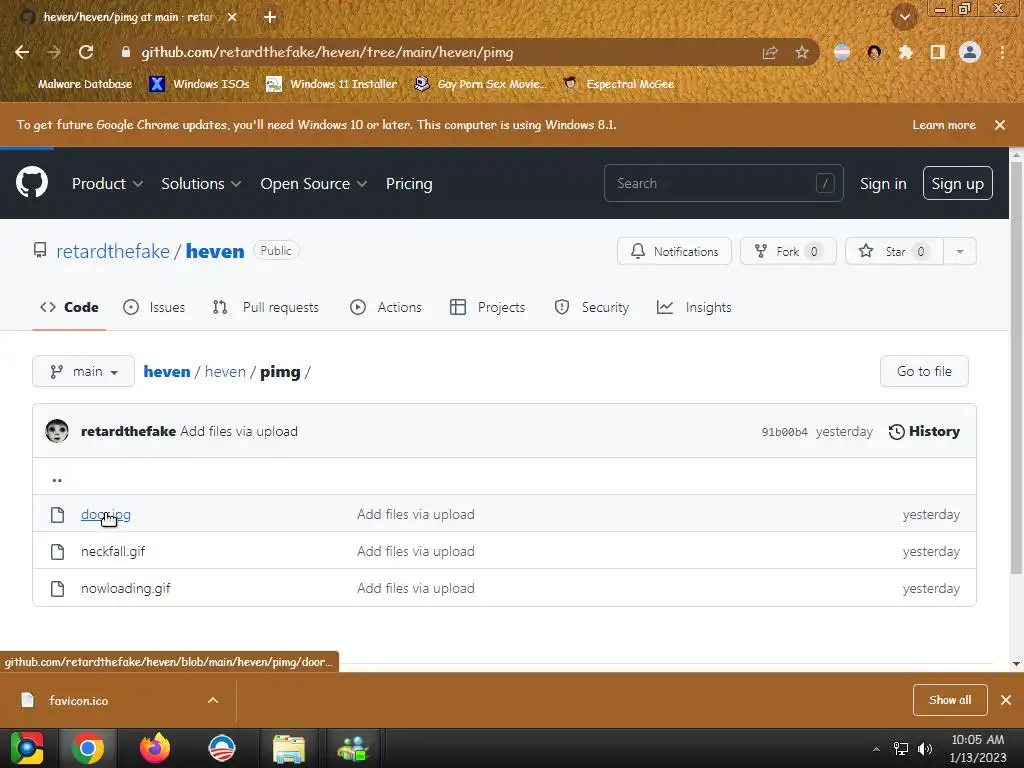Switch to the Pull requests tab
Viewport: 1024px width, 768px height.
point(266,307)
